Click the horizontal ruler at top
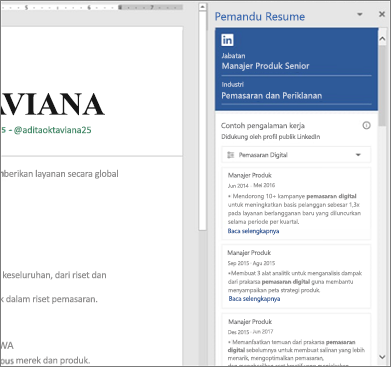Image resolution: width=391 pixels, height=367 pixels. tap(92, 7)
